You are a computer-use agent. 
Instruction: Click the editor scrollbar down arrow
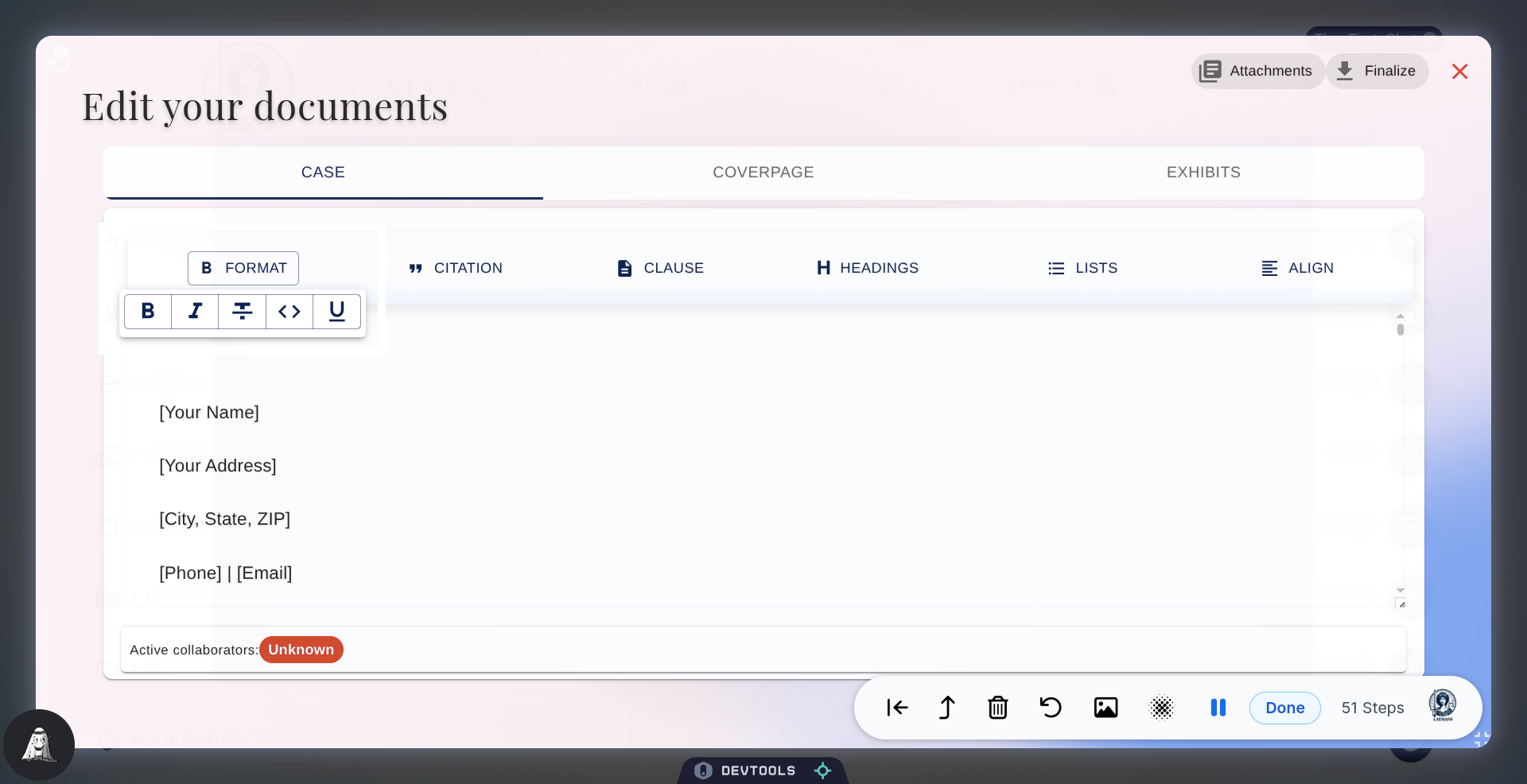[x=1400, y=590]
